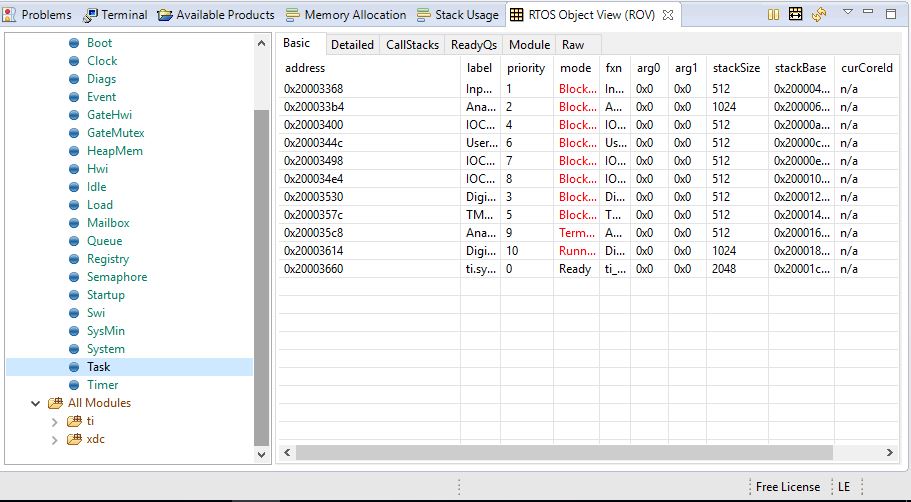Switch to the CallStacks tab
Viewport: 911px width, 502px height.
tap(412, 45)
